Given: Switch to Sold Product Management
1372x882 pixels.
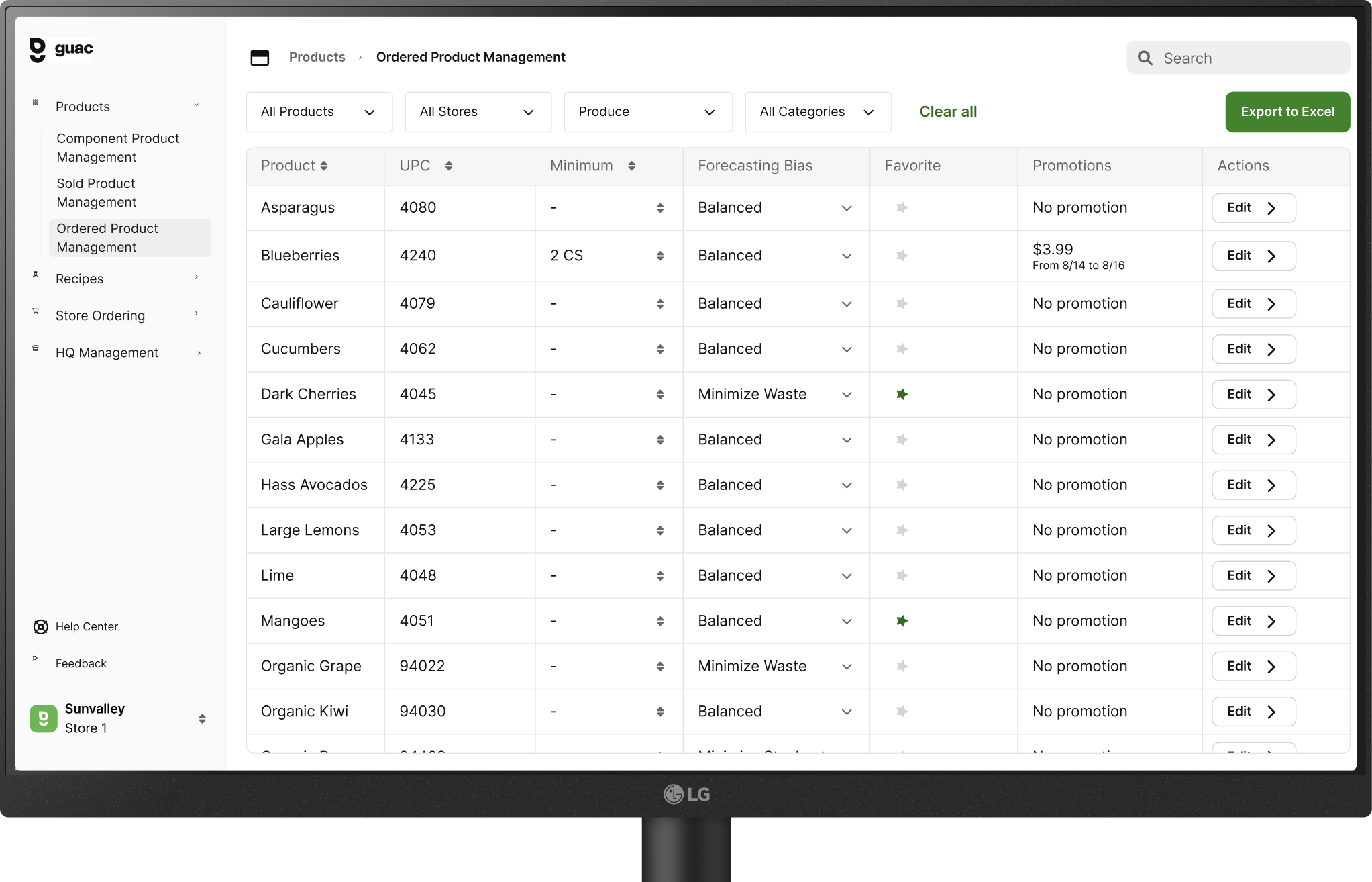Looking at the screenshot, I should point(96,193).
